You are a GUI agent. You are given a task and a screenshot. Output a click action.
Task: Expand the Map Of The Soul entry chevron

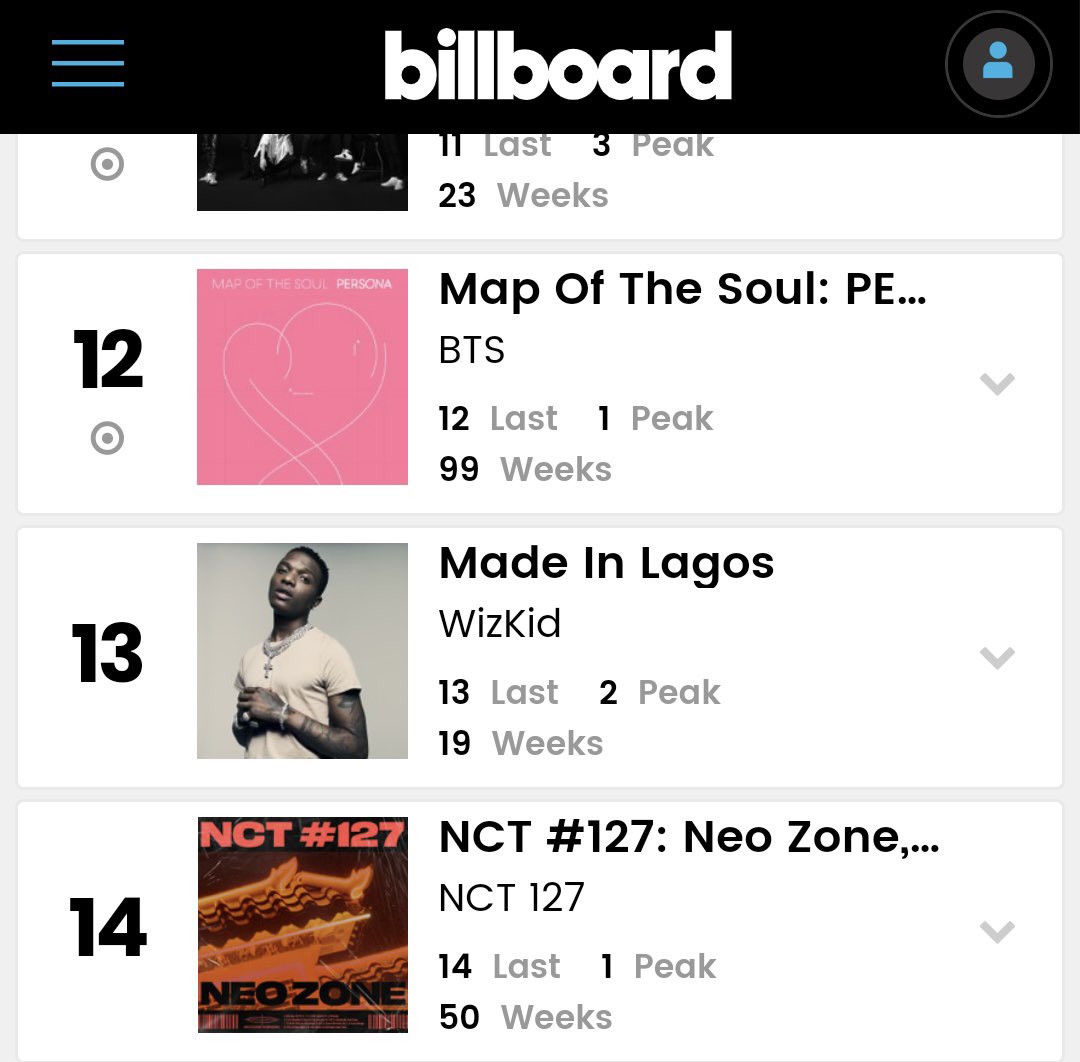tap(997, 383)
